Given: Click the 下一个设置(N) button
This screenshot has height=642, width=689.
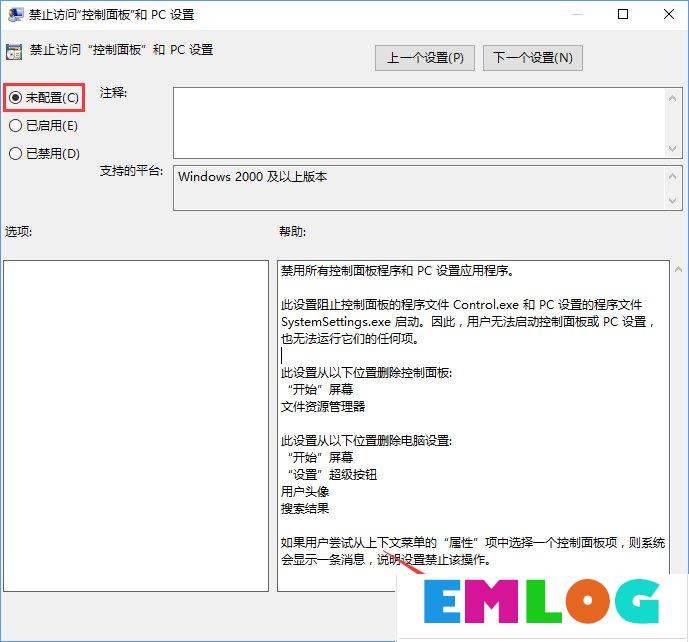Looking at the screenshot, I should click(533, 58).
